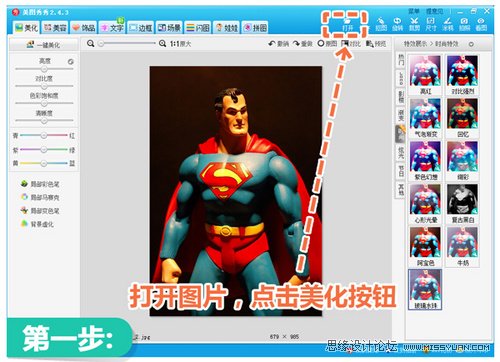Apply the 牛奶 effect thumbnail
The width and height of the screenshot is (500, 362).
462,247
